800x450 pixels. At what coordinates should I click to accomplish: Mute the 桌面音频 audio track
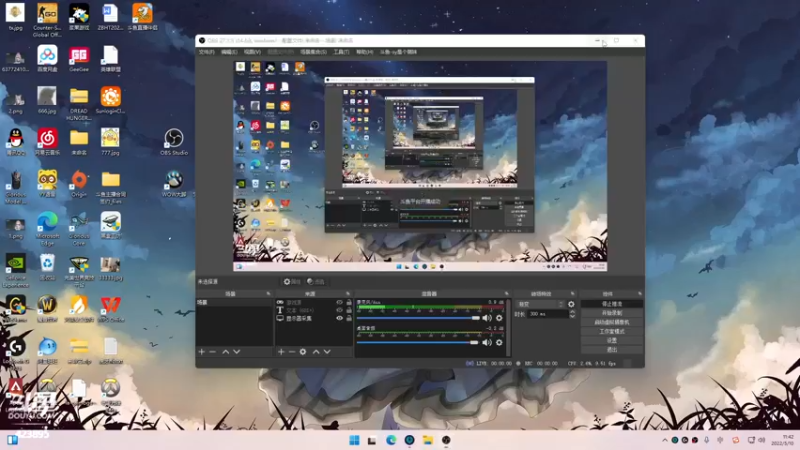coord(487,342)
